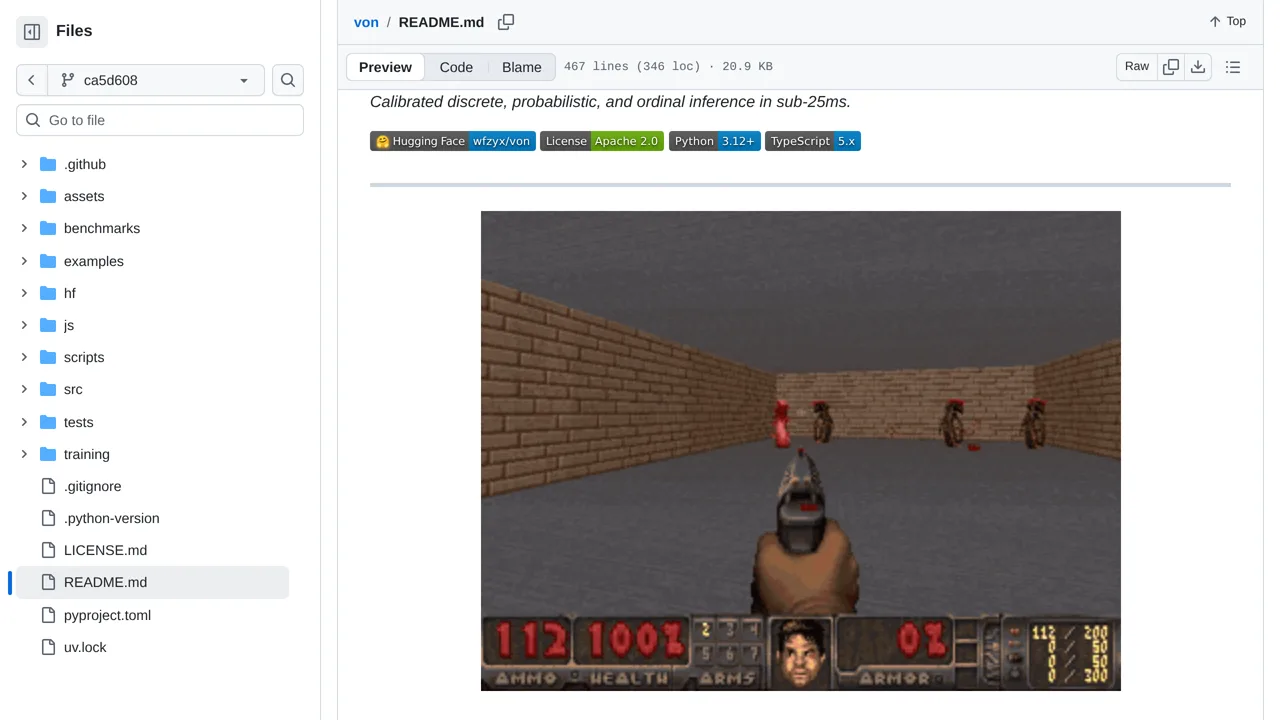The height and width of the screenshot is (720, 1280).
Task: Open the ca5d608 branch dropdown
Action: 155,80
